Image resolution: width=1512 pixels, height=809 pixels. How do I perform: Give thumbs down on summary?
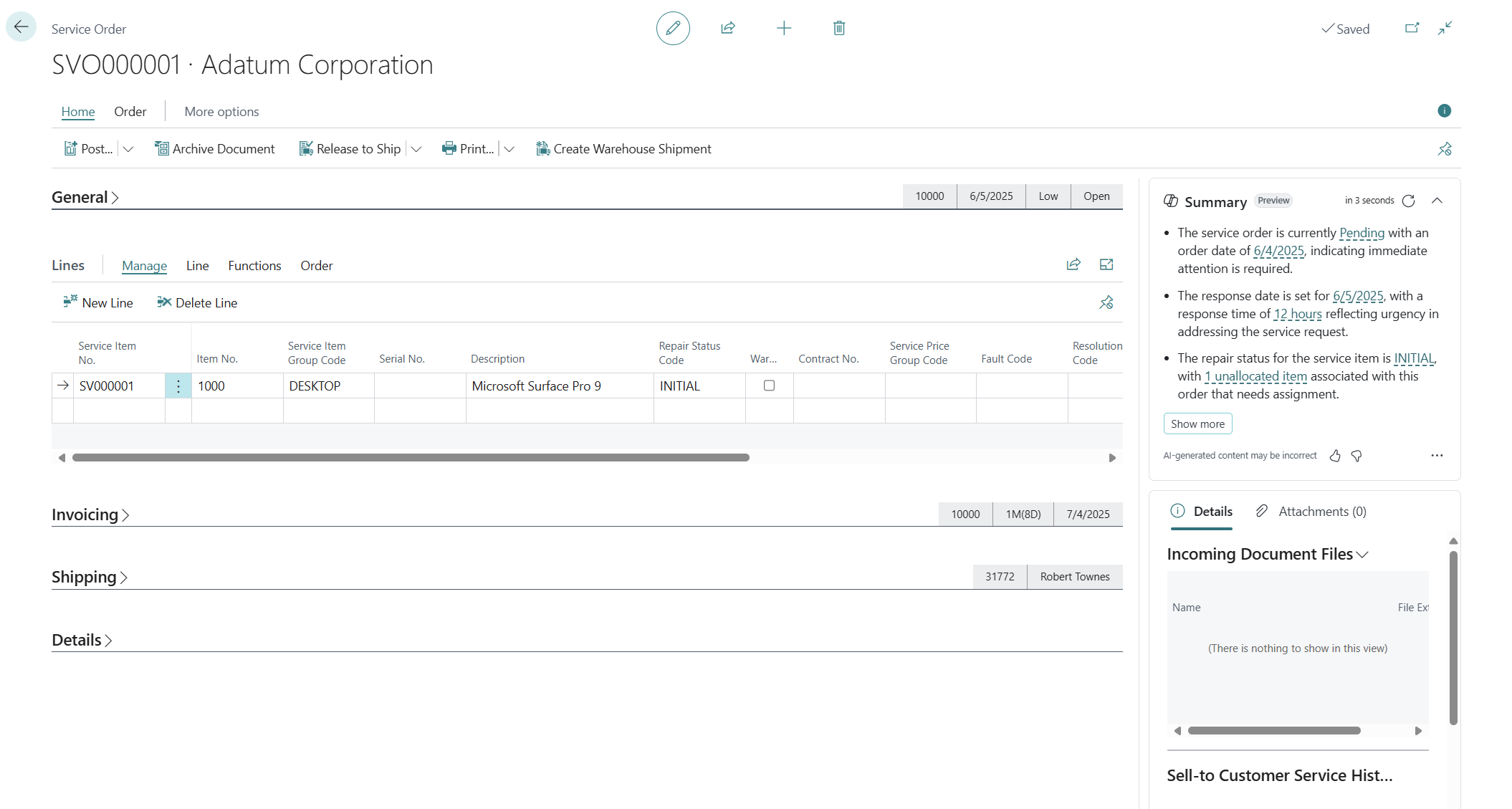click(x=1357, y=456)
